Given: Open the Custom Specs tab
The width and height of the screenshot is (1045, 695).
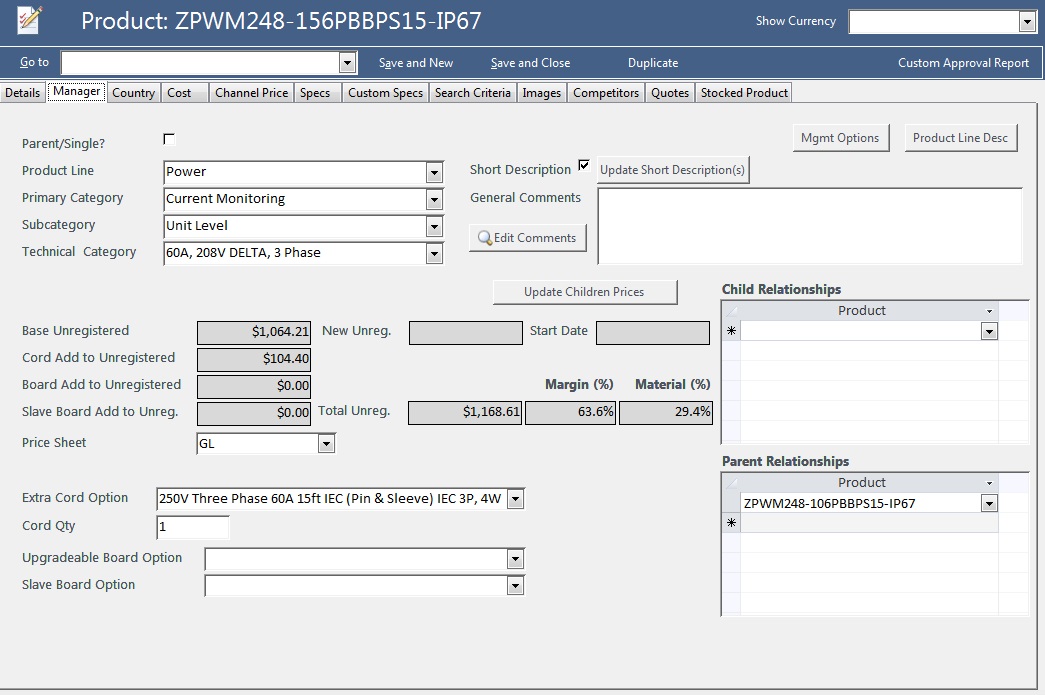Looking at the screenshot, I should [385, 93].
